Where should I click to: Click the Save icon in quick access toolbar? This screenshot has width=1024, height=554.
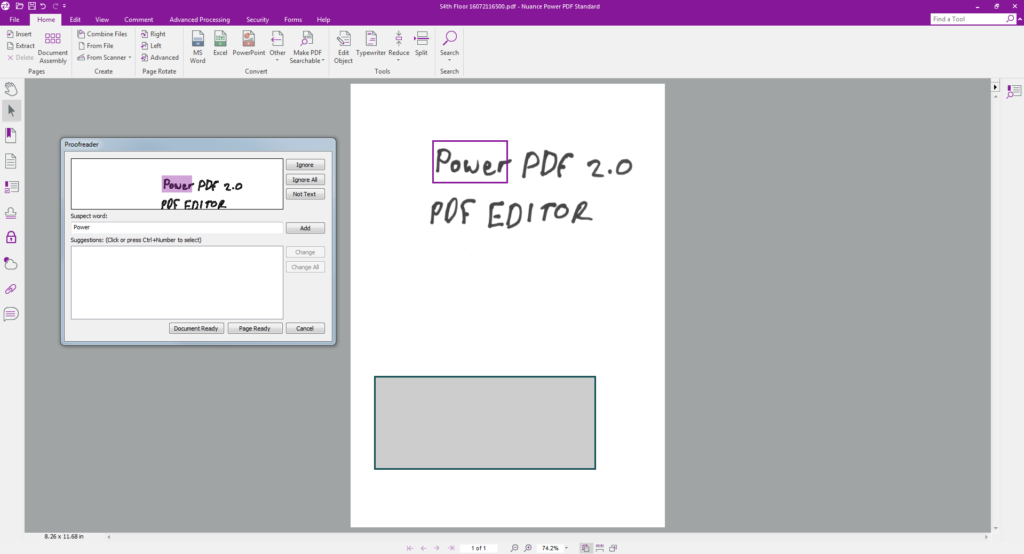pos(31,6)
